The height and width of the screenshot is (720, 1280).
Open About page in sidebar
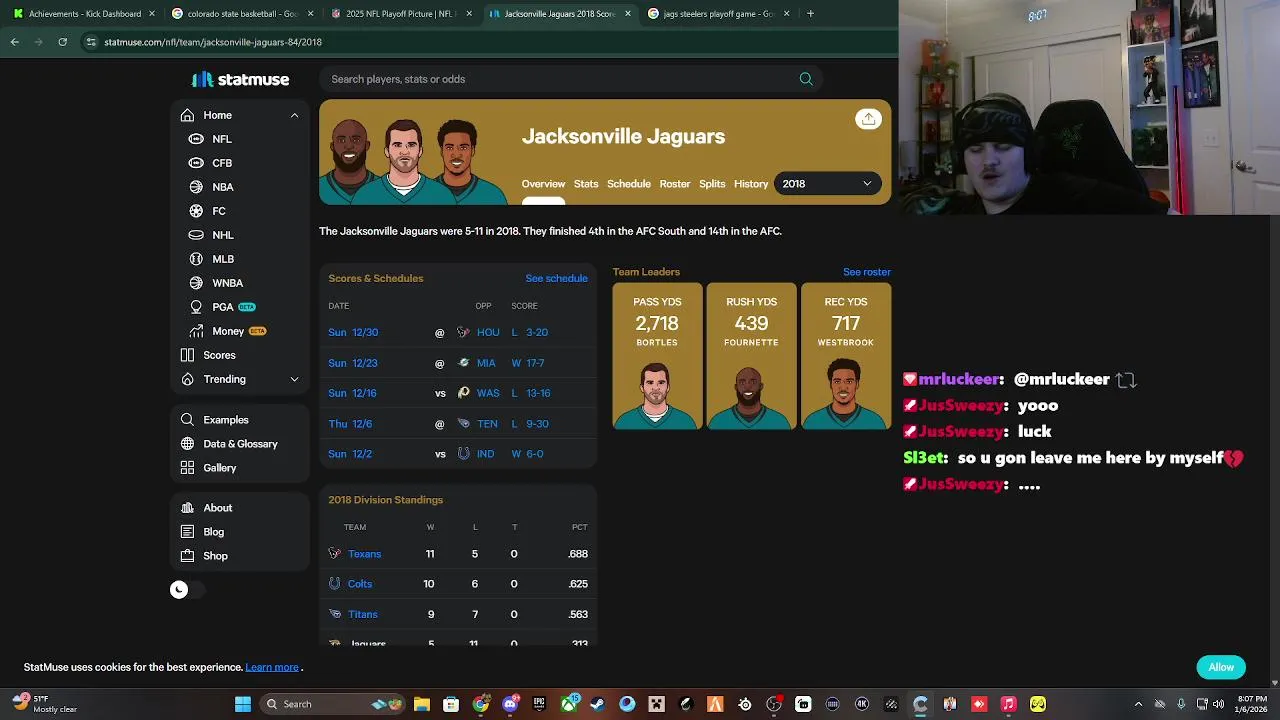(x=218, y=508)
